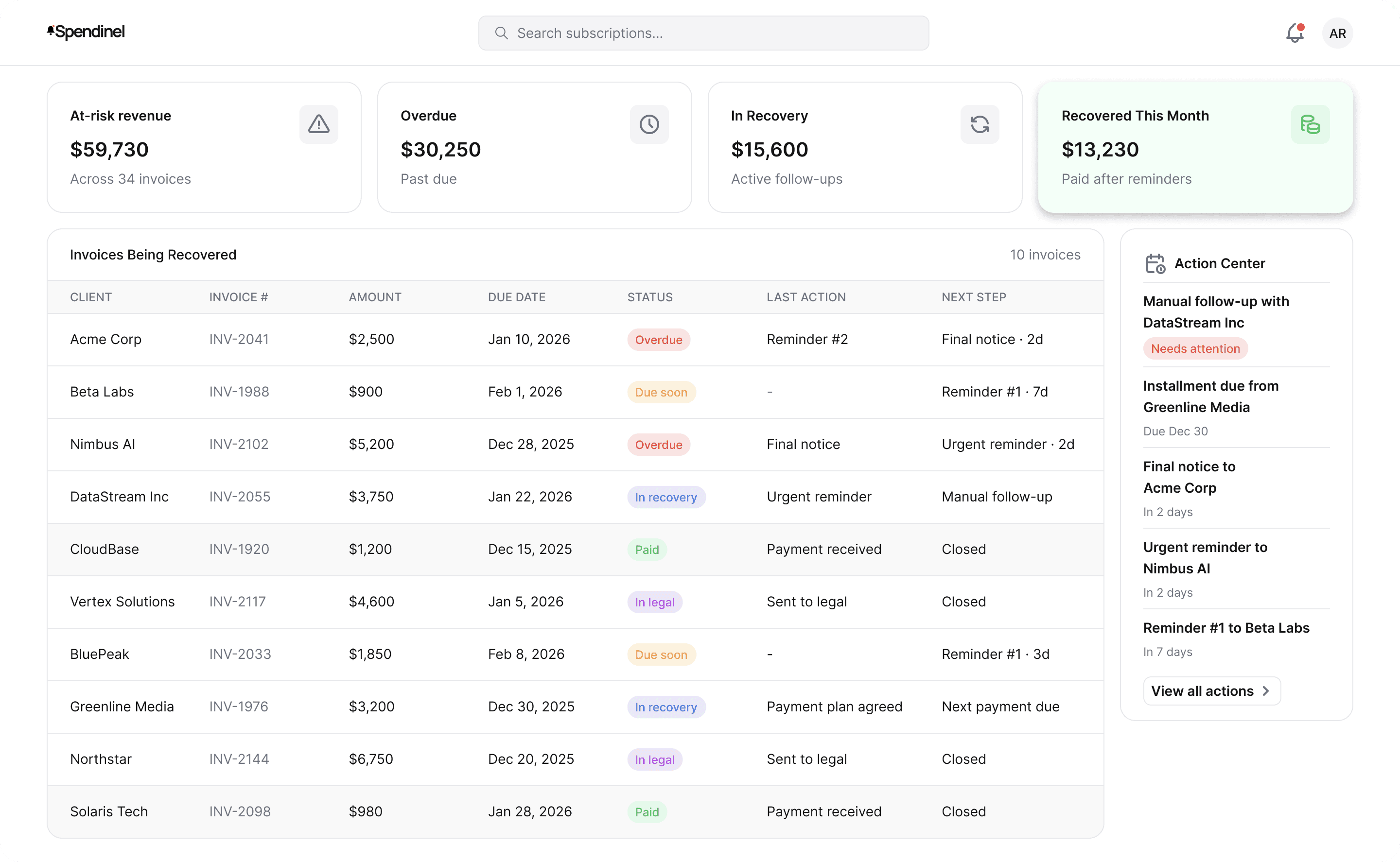Click the Action Center calendar icon

click(x=1155, y=264)
